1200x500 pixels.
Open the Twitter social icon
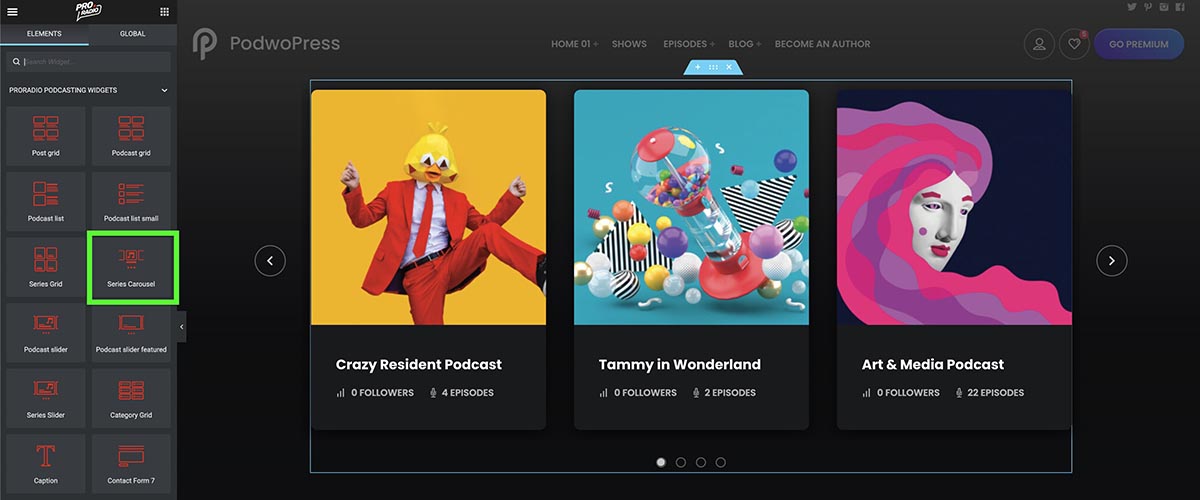(1132, 7)
